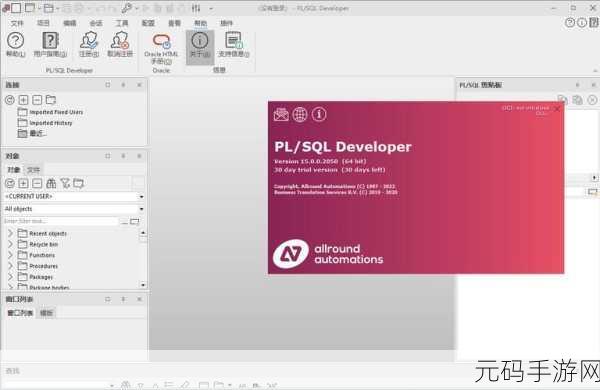Click the object filter text input field
The width and height of the screenshot is (600, 390).
tap(61, 221)
